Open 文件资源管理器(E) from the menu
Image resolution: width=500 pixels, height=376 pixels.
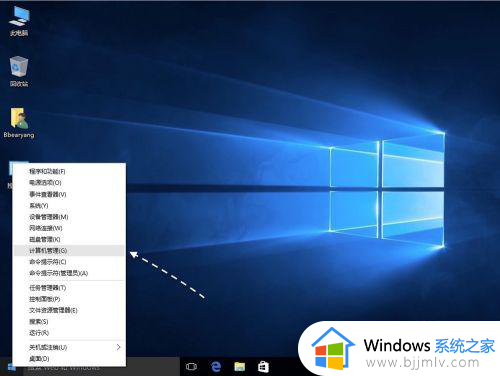[x=69, y=310]
